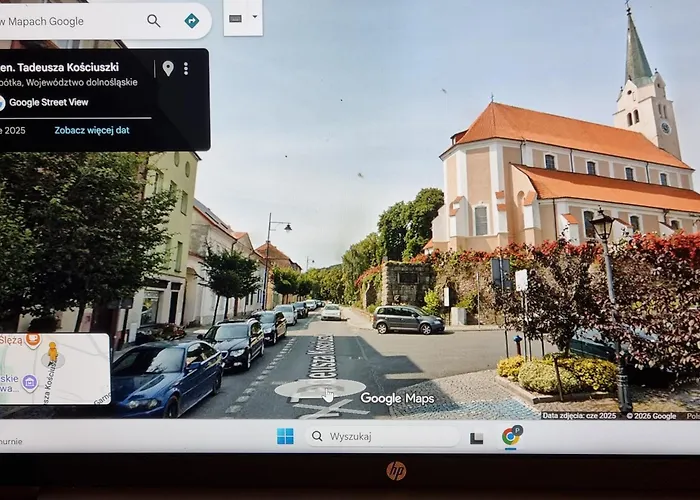Click the keyboard input tools icon
The height and width of the screenshot is (500, 700).
[x=236, y=18]
